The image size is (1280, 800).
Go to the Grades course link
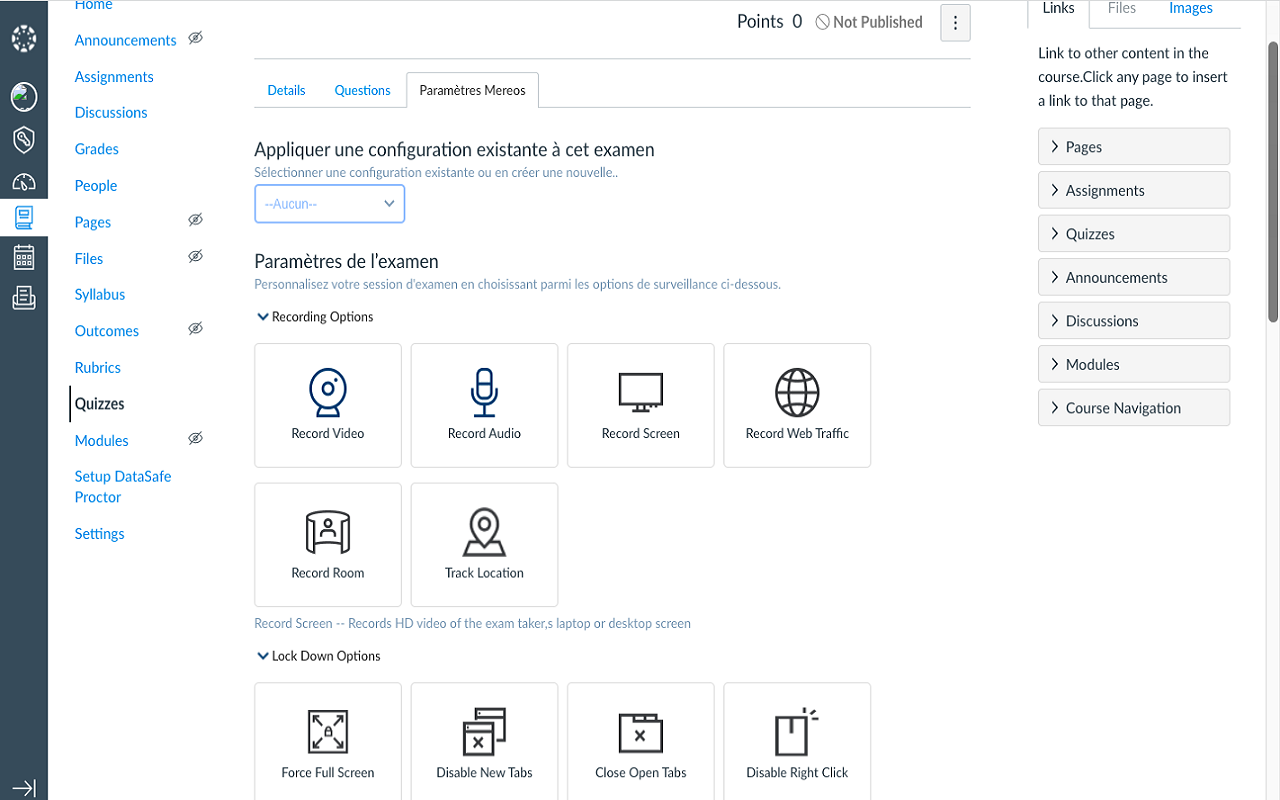coord(97,149)
